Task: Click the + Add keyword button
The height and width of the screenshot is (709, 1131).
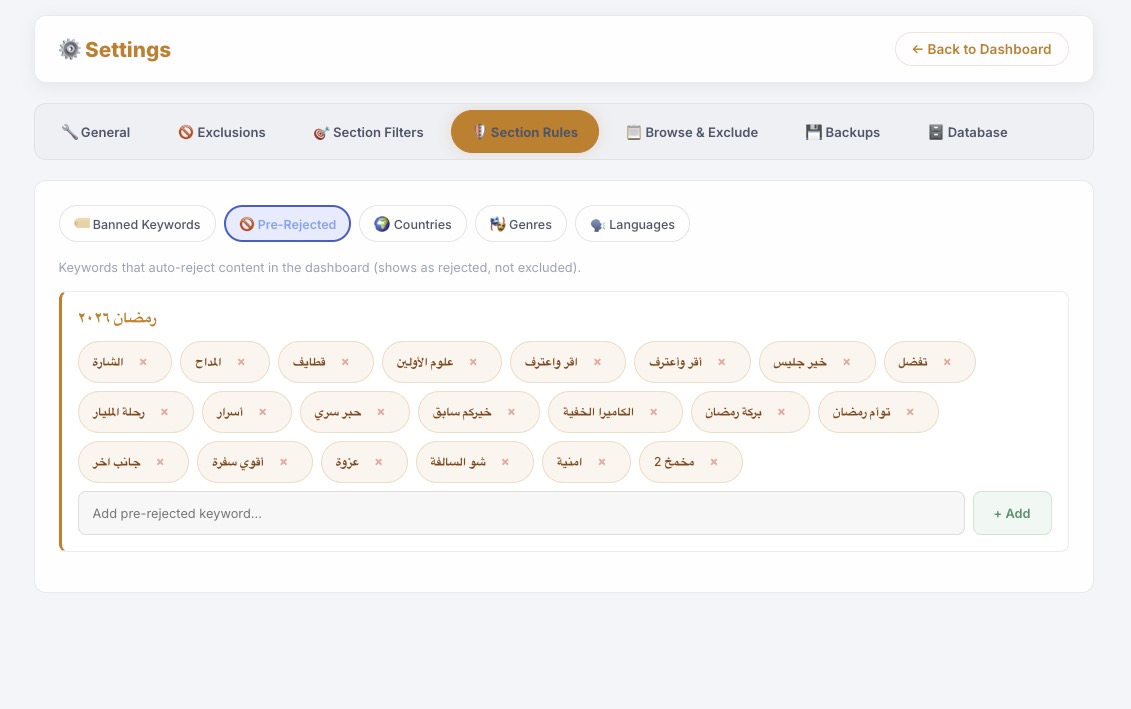Action: [x=1012, y=514]
